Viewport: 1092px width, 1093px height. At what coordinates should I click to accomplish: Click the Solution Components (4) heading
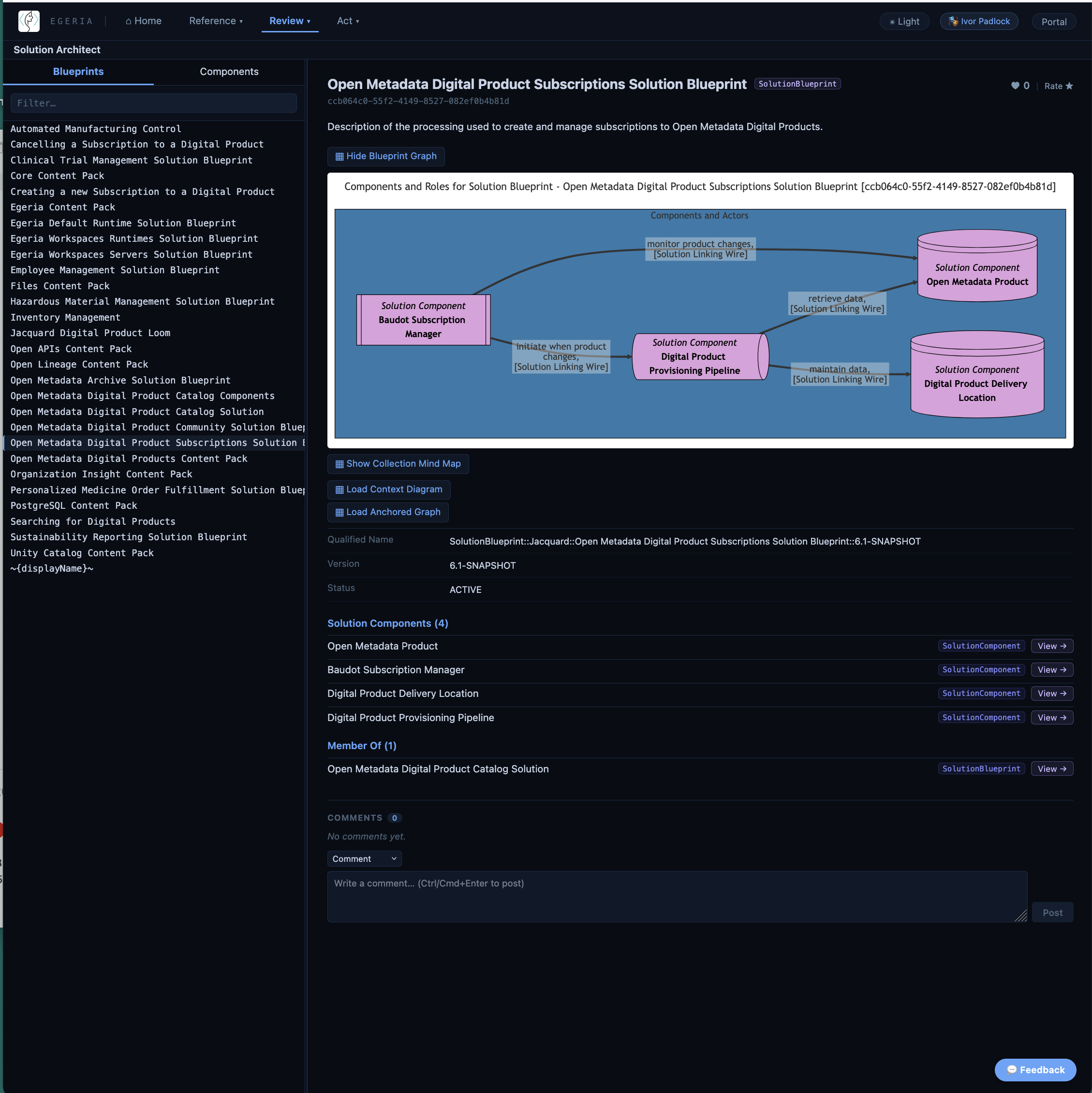click(x=387, y=623)
